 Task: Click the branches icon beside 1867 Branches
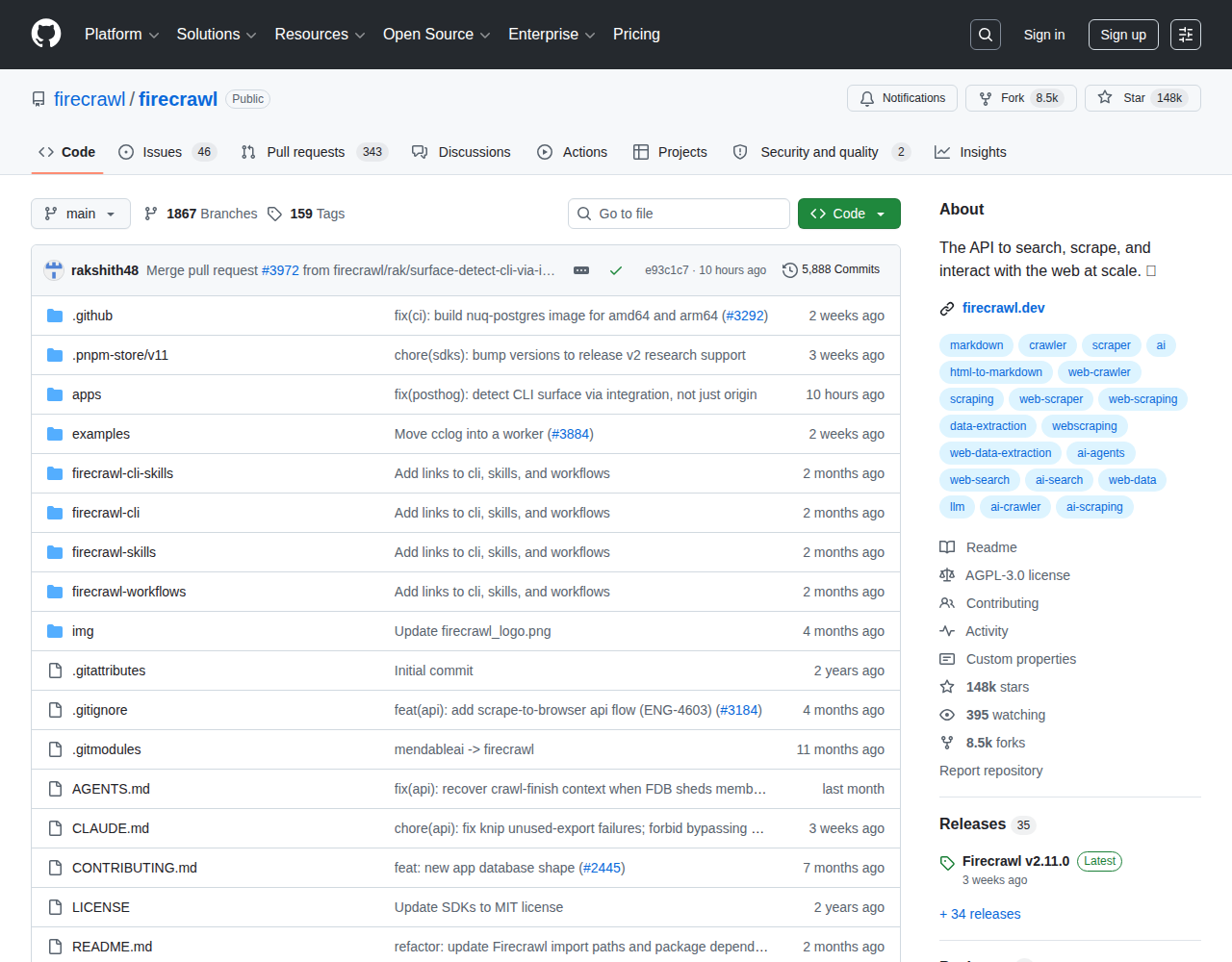coord(151,214)
